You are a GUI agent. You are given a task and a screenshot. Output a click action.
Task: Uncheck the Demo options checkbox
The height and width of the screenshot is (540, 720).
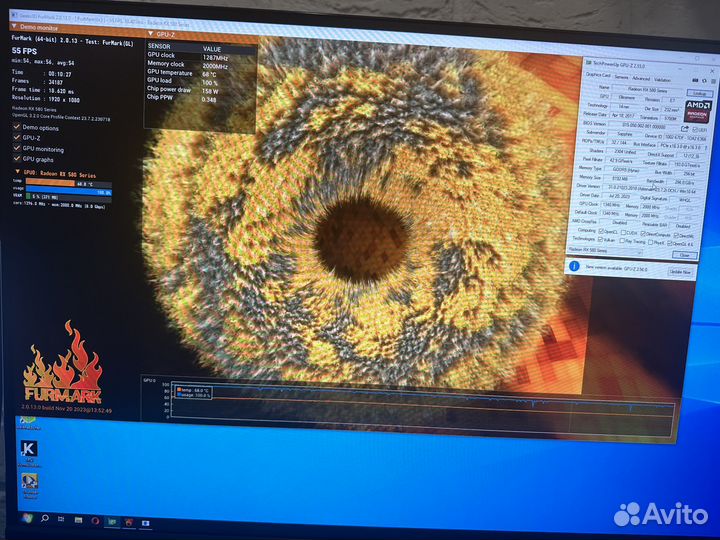tap(17, 126)
